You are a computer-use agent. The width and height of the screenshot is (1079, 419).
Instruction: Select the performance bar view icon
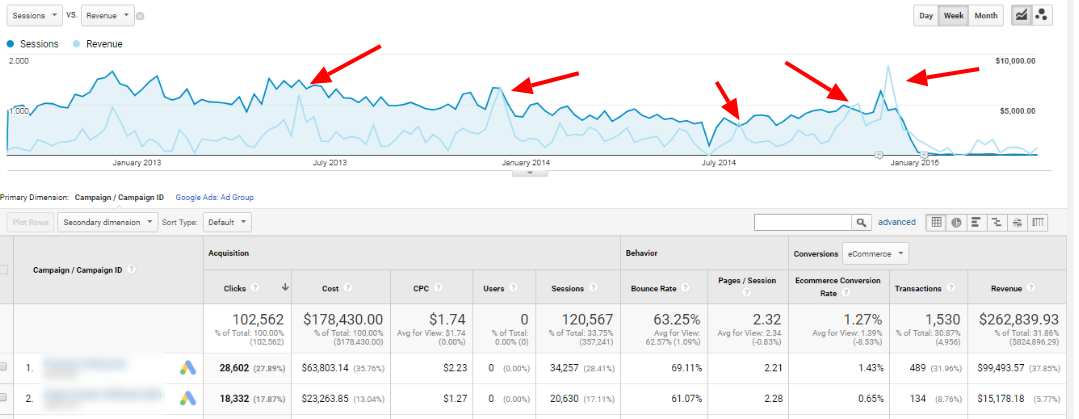point(977,222)
